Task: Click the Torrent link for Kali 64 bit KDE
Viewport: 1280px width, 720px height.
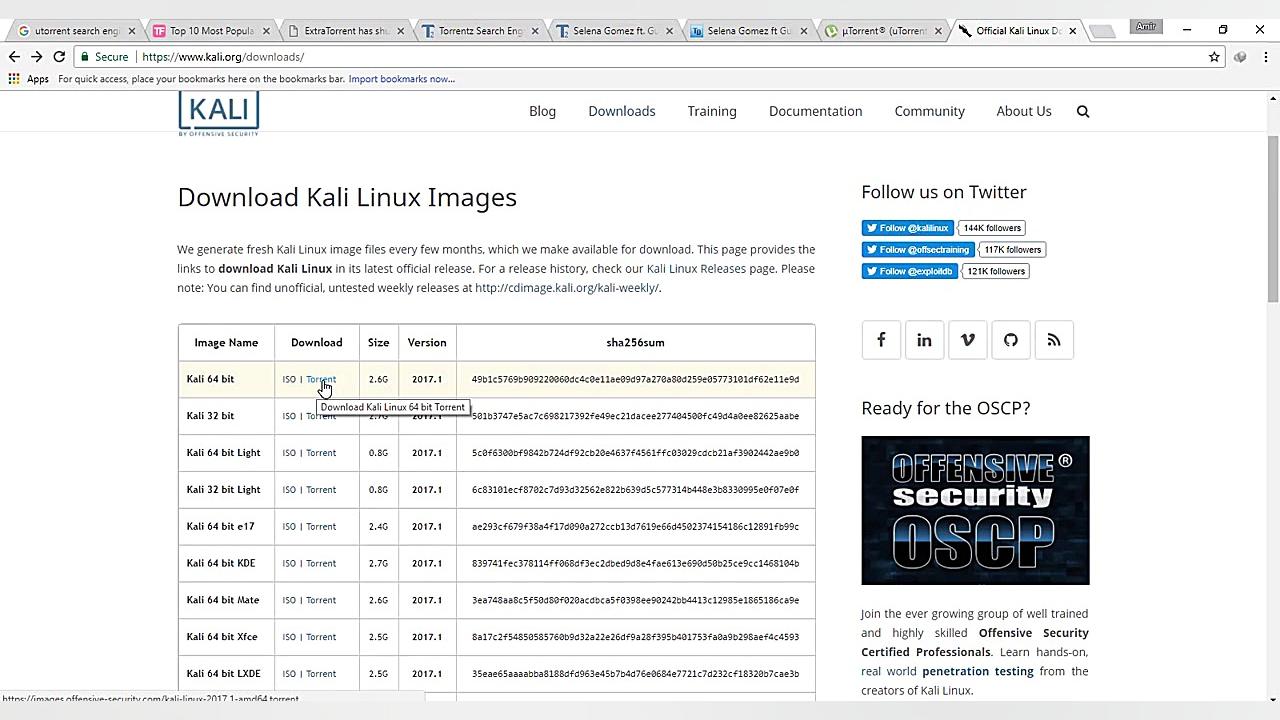Action: click(x=321, y=564)
